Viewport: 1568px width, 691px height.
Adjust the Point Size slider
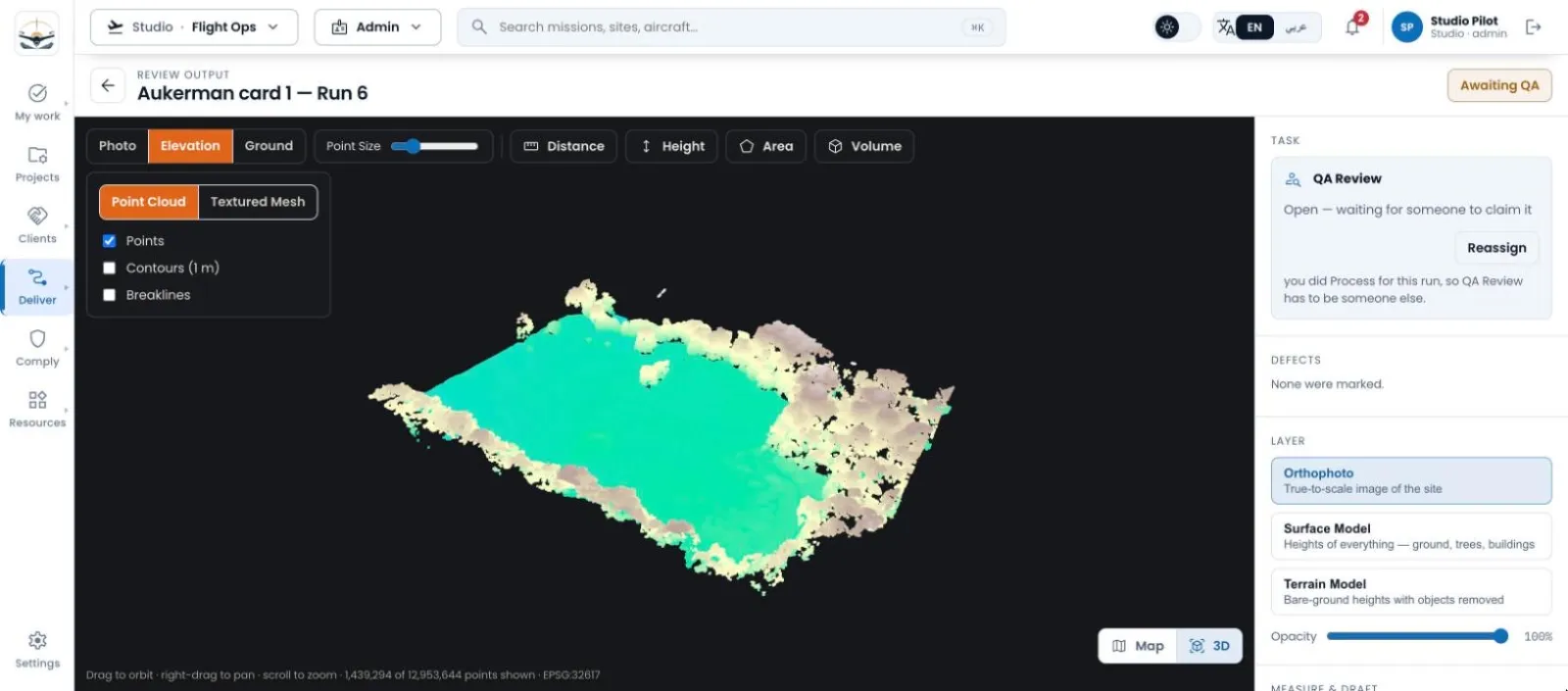coord(434,146)
